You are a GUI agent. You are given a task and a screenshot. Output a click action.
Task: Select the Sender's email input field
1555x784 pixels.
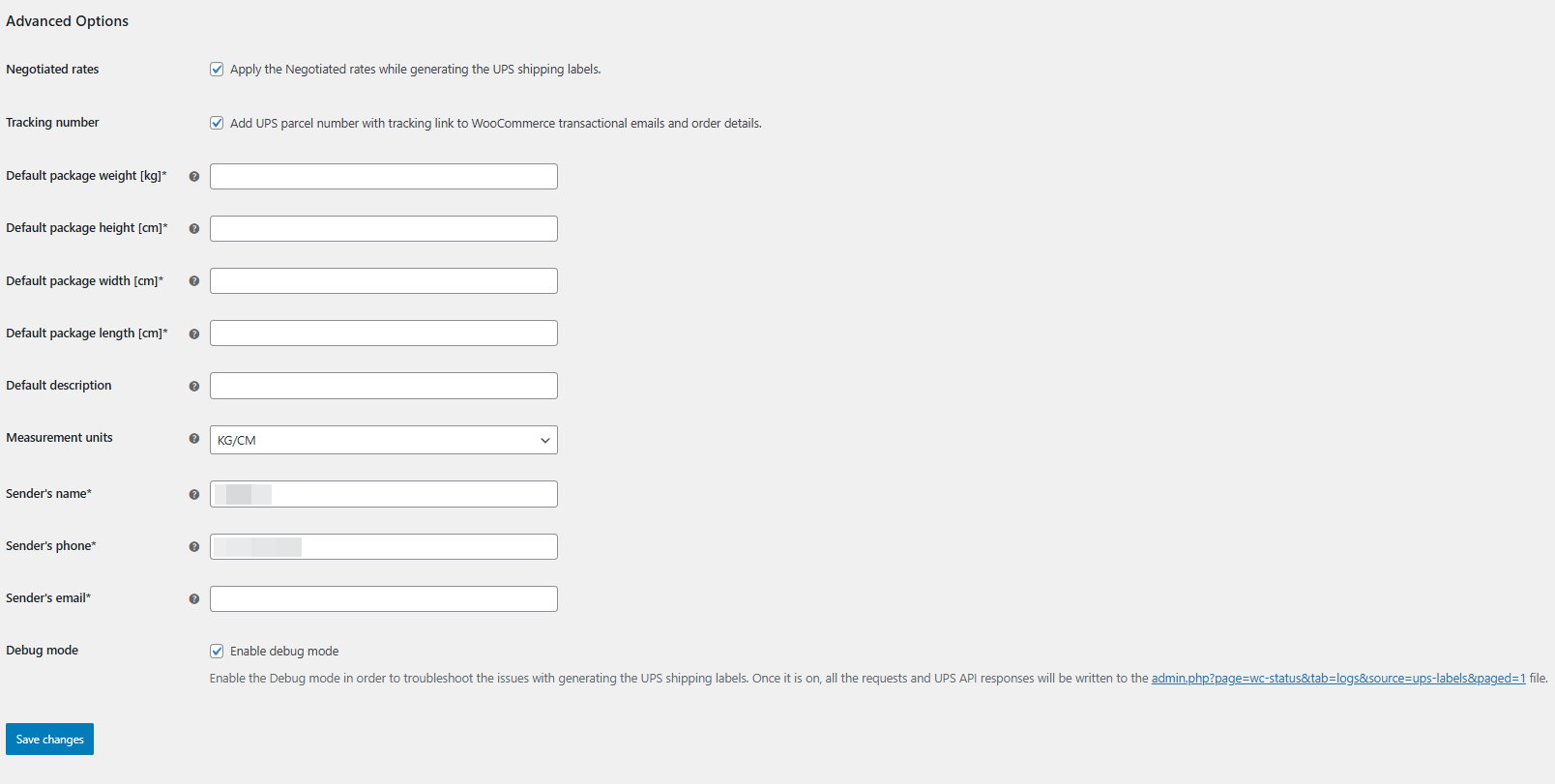tap(383, 599)
